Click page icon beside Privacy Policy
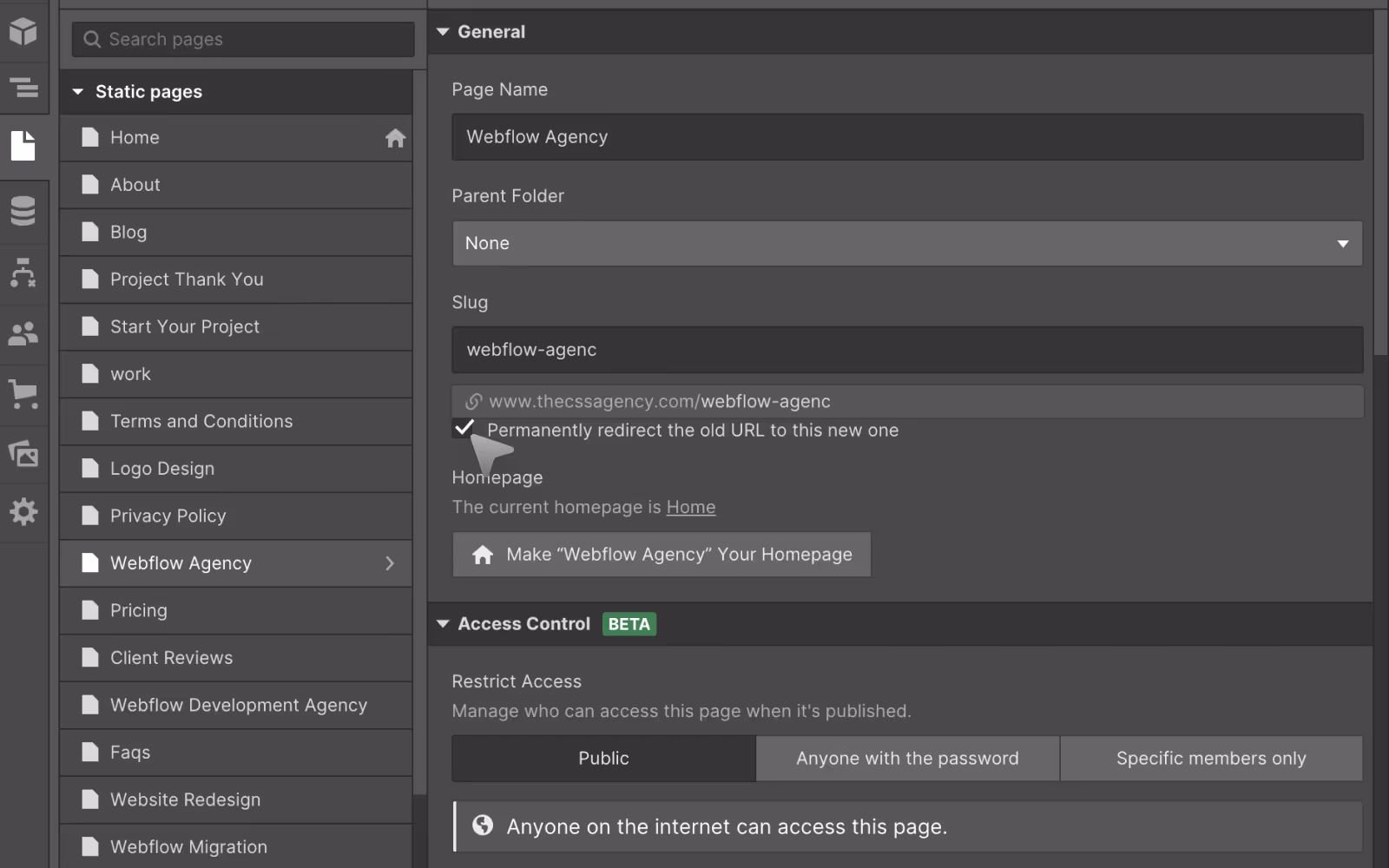This screenshot has height=868, width=1389. click(90, 516)
